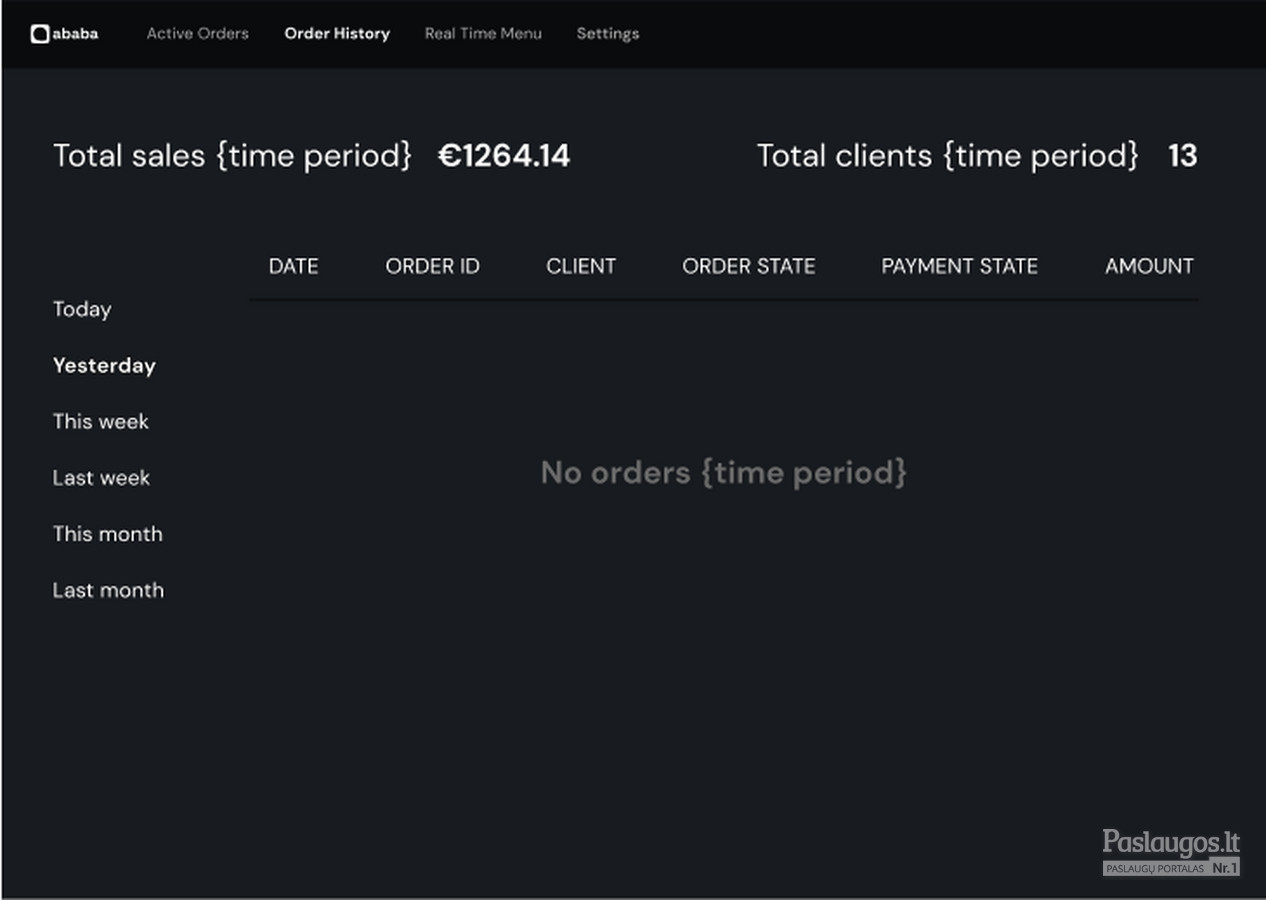Viewport: 1266px width, 900px height.
Task: Sort by the CLIENT column header
Action: coord(581,266)
